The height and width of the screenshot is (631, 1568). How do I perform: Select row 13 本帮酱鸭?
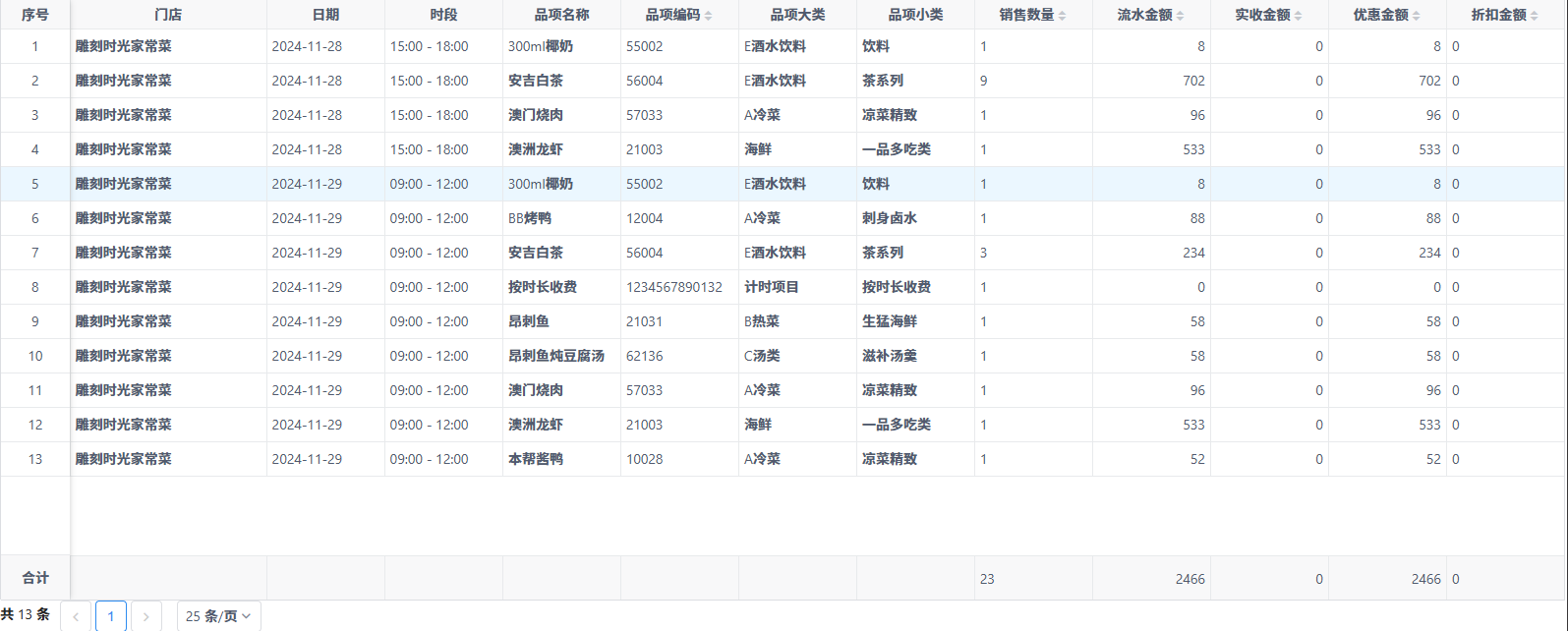click(535, 459)
